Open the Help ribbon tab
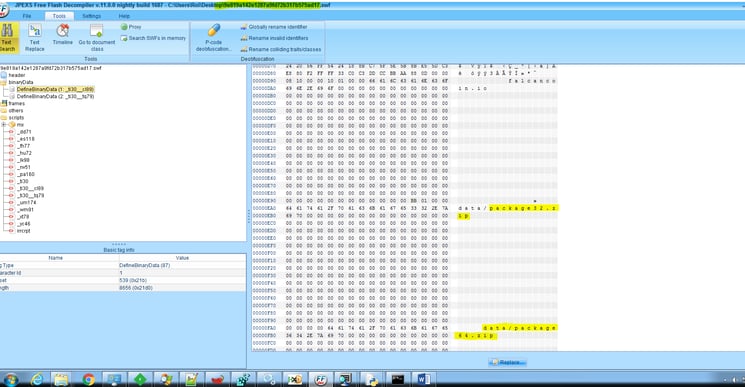Viewport: 745px width, 387px height. click(x=124, y=16)
